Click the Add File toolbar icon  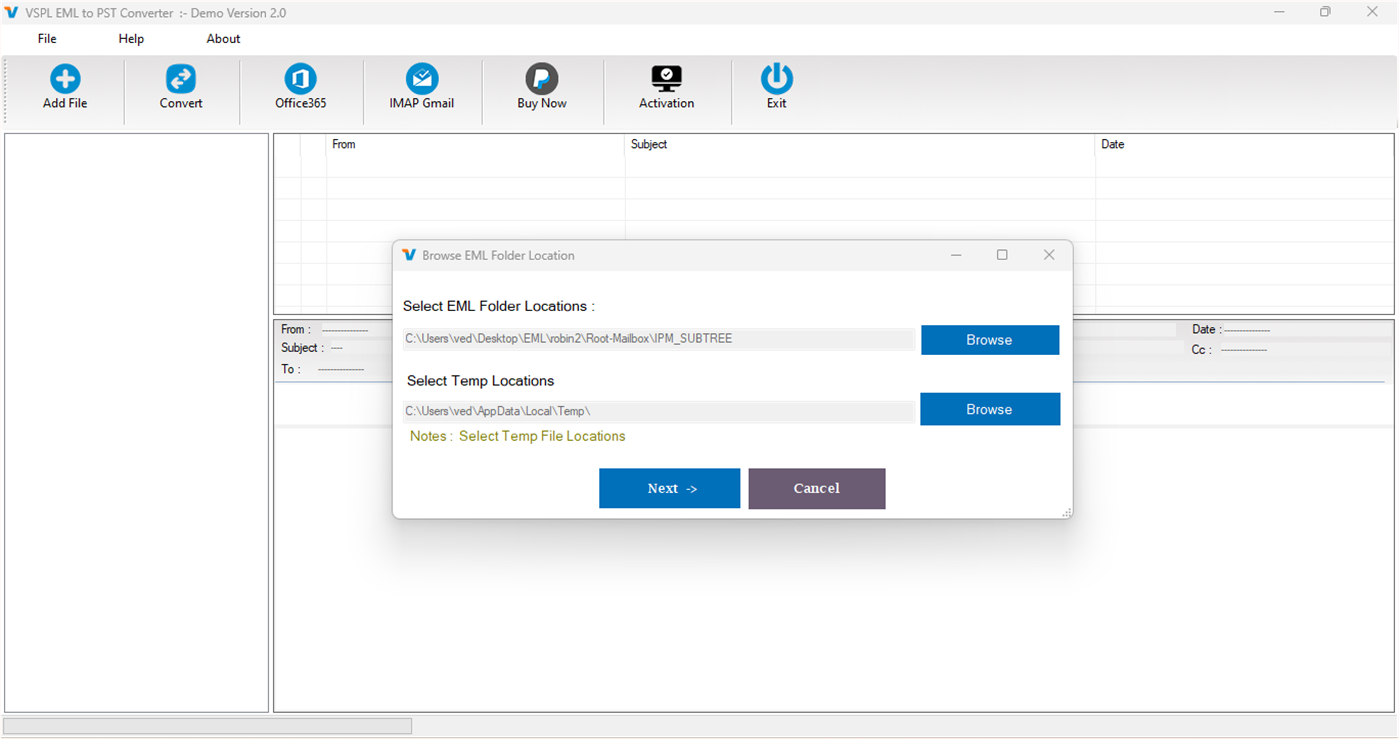pyautogui.click(x=64, y=87)
